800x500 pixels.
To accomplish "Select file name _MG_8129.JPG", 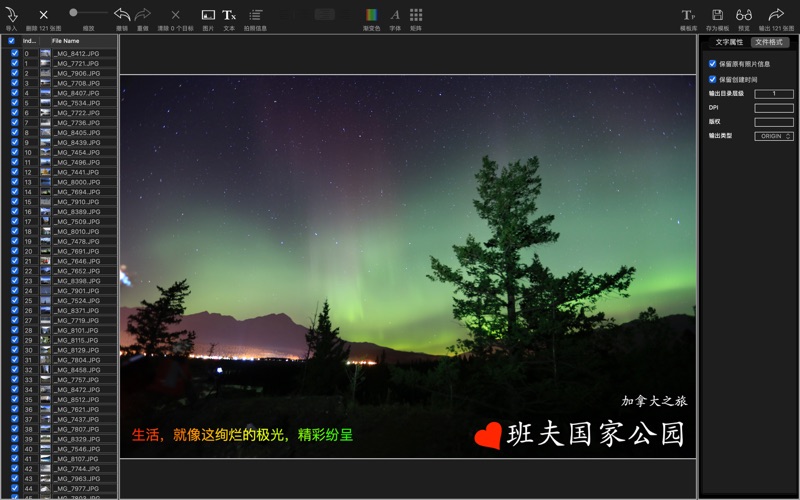I will pos(77,350).
